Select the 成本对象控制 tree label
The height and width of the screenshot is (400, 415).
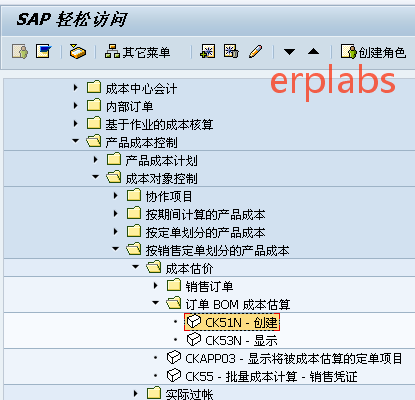(x=161, y=179)
